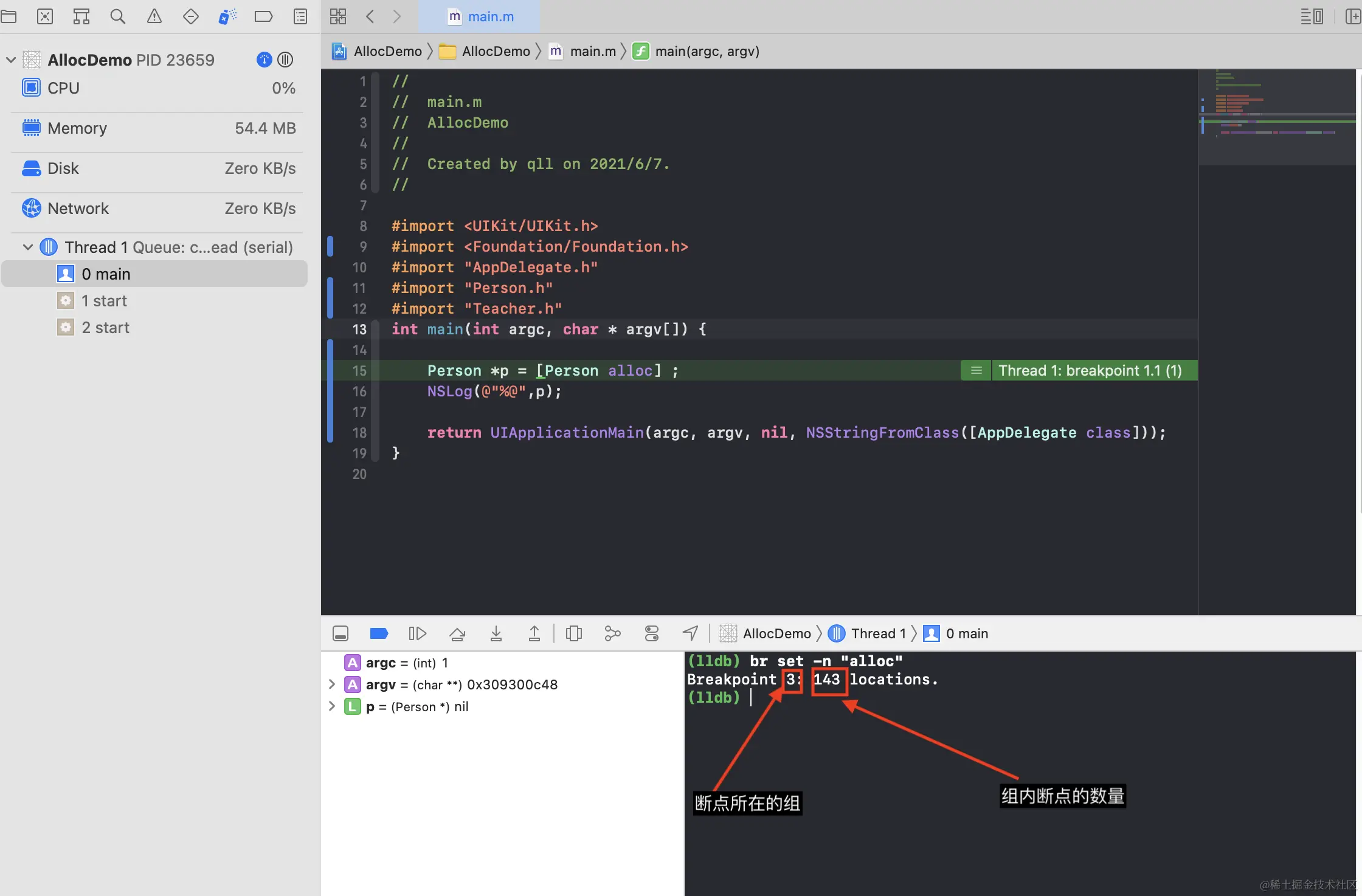The height and width of the screenshot is (896, 1362).
Task: Click line number 15 in the gutter
Action: (359, 371)
